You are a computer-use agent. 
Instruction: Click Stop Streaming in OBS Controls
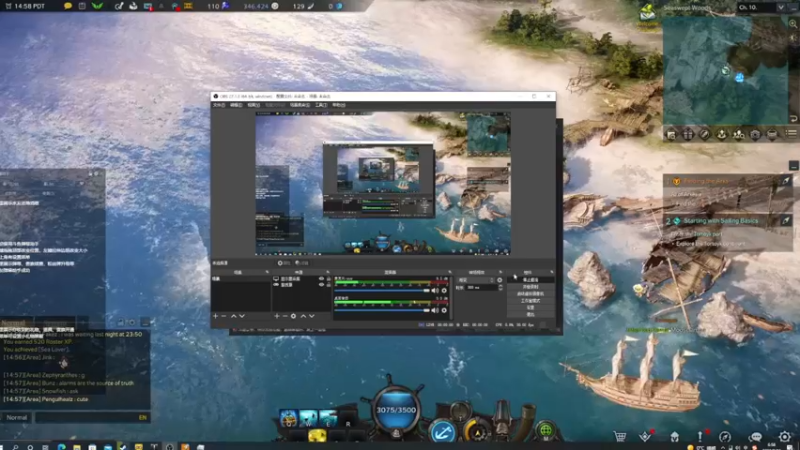[x=531, y=280]
